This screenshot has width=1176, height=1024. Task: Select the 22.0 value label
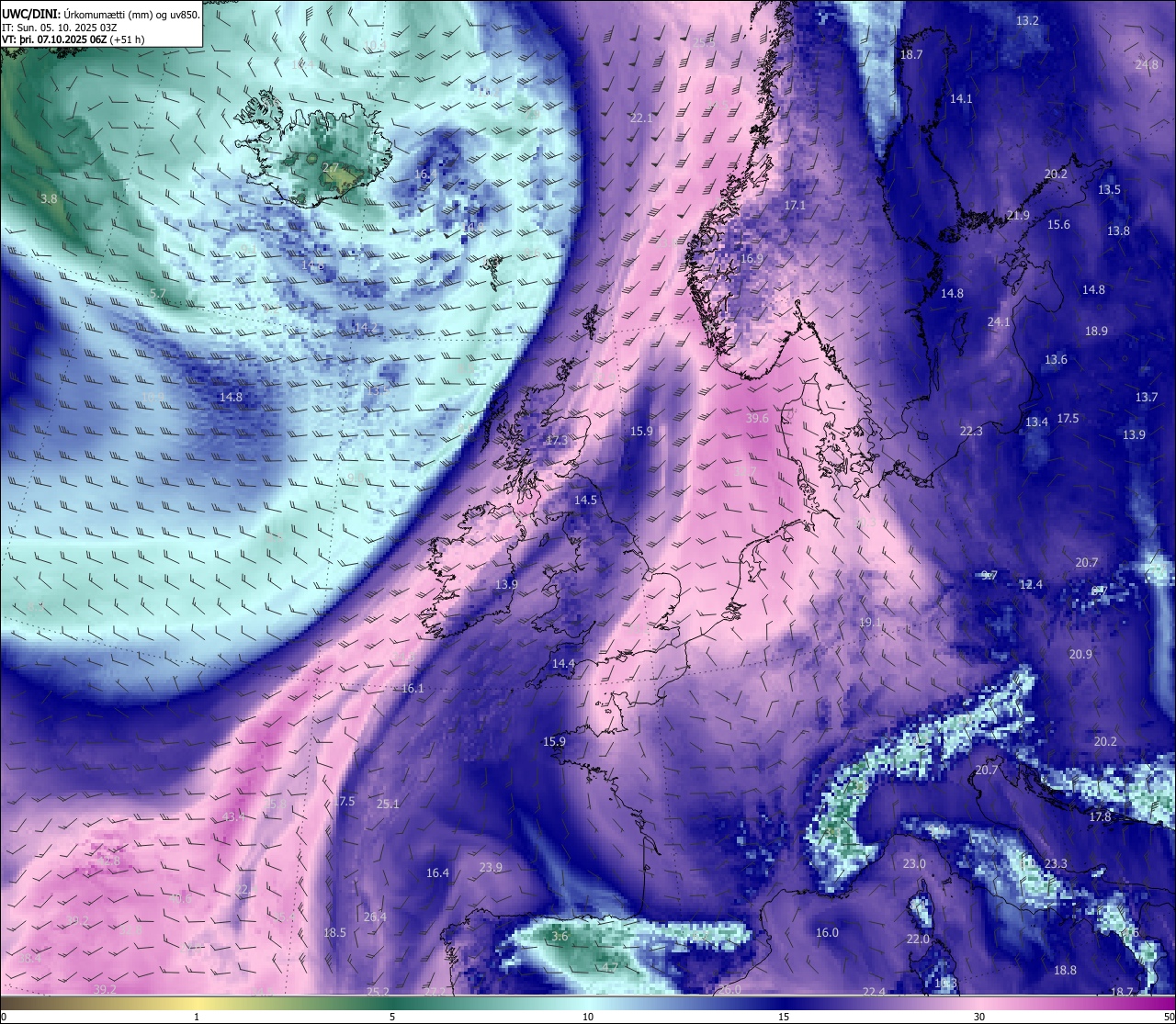click(918, 939)
